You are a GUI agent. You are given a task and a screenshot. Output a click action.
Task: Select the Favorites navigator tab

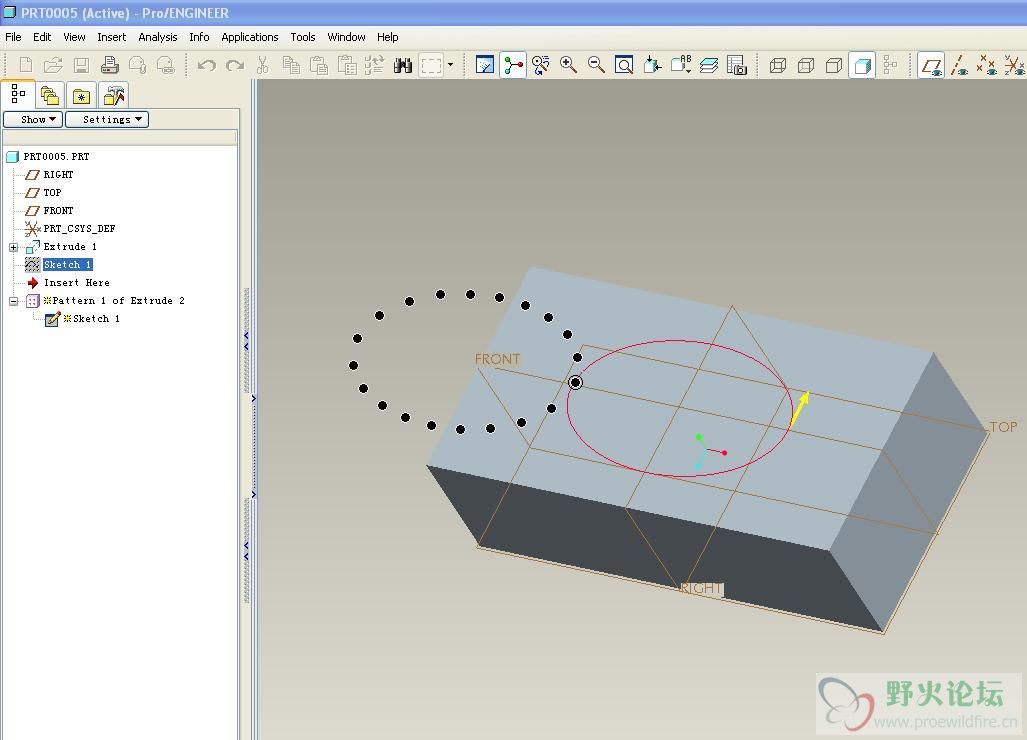point(82,96)
